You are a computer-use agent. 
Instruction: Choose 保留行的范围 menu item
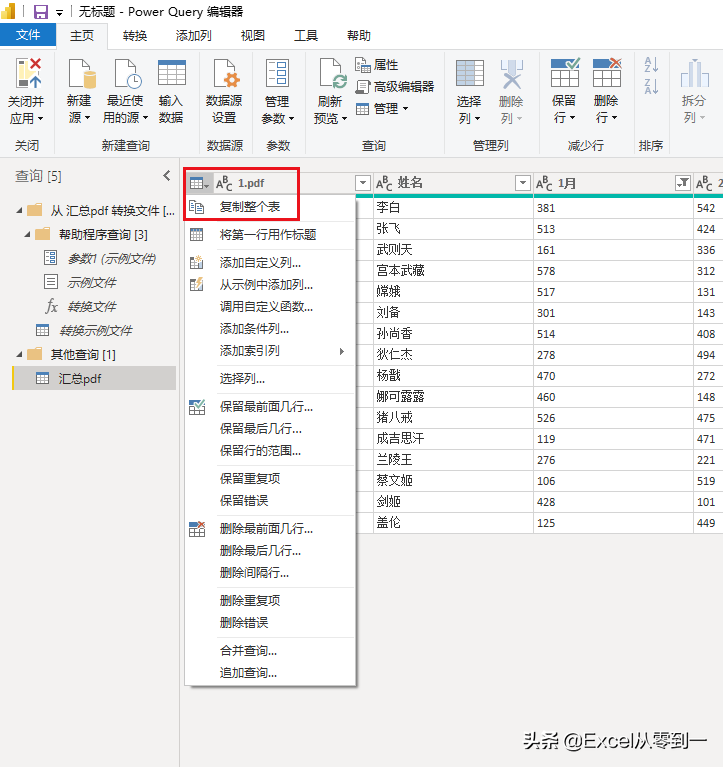(x=270, y=451)
